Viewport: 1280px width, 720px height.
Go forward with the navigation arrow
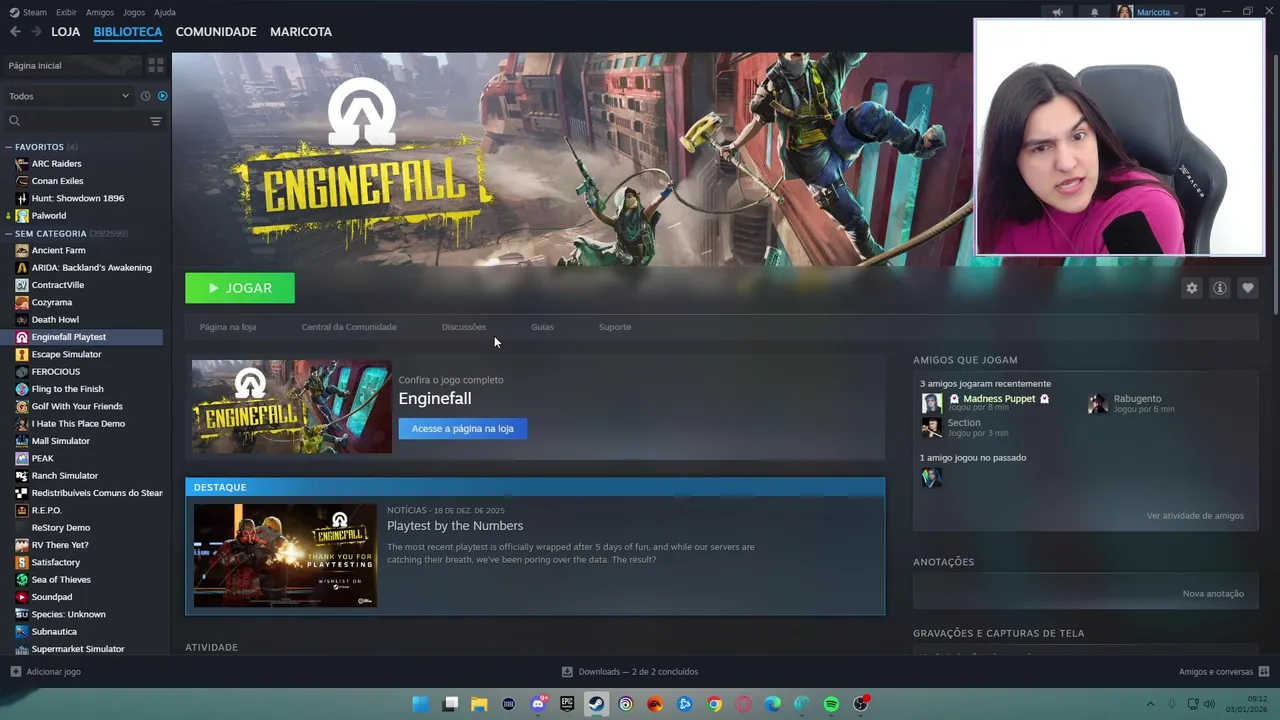36,32
